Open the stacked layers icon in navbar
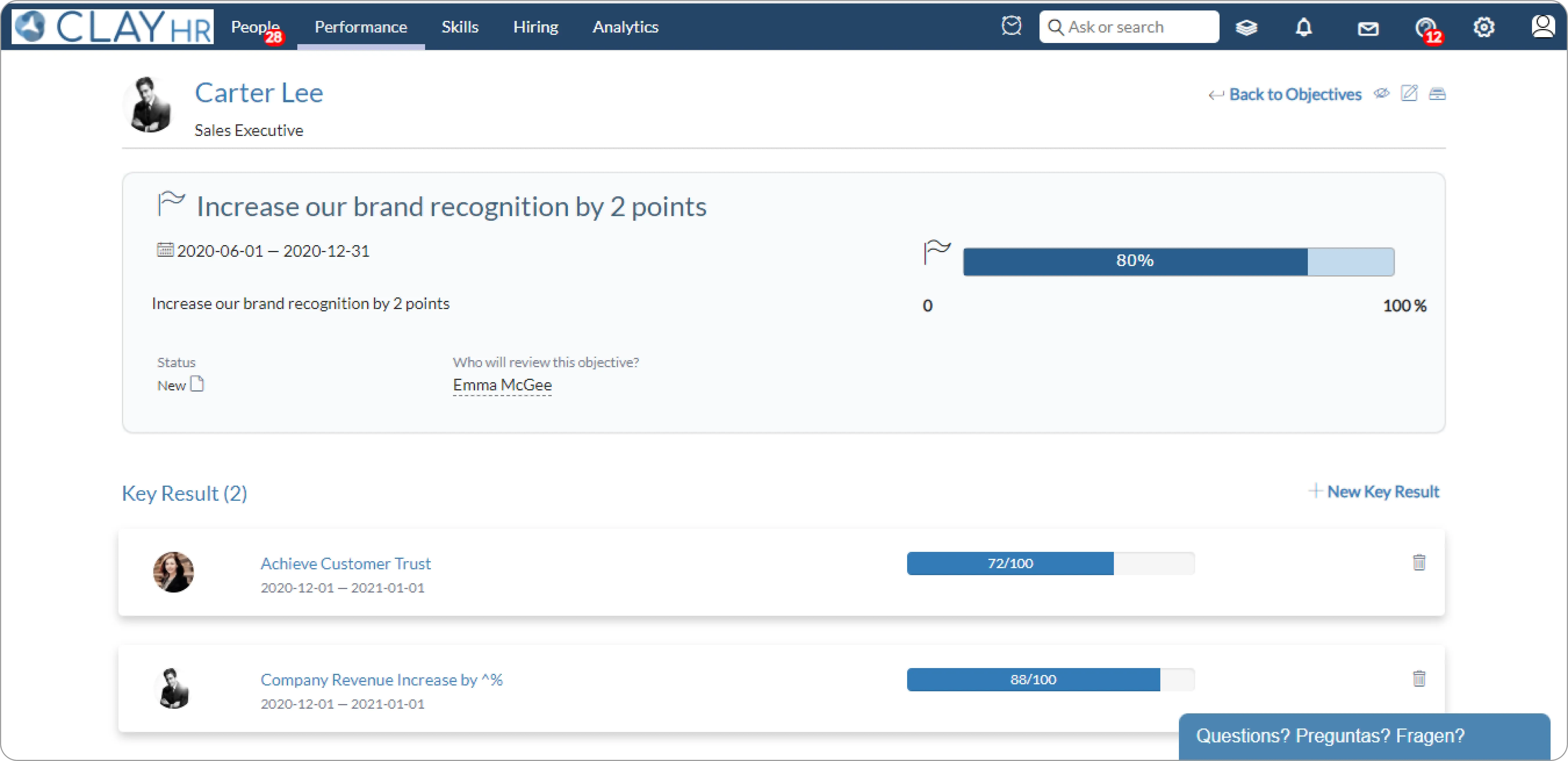 (1246, 27)
